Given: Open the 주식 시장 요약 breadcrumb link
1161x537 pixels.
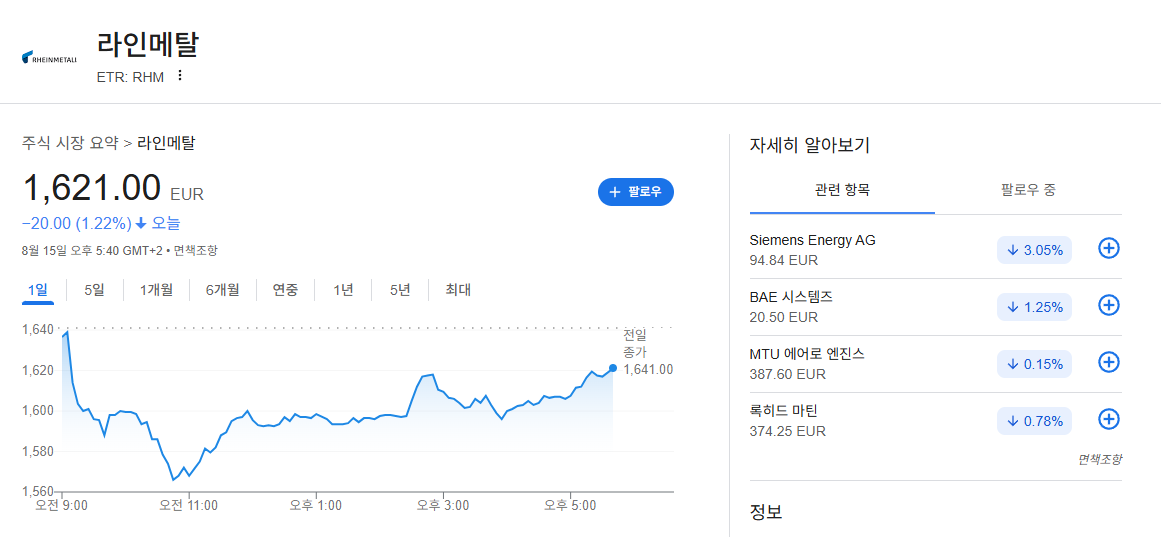Looking at the screenshot, I should 70,144.
